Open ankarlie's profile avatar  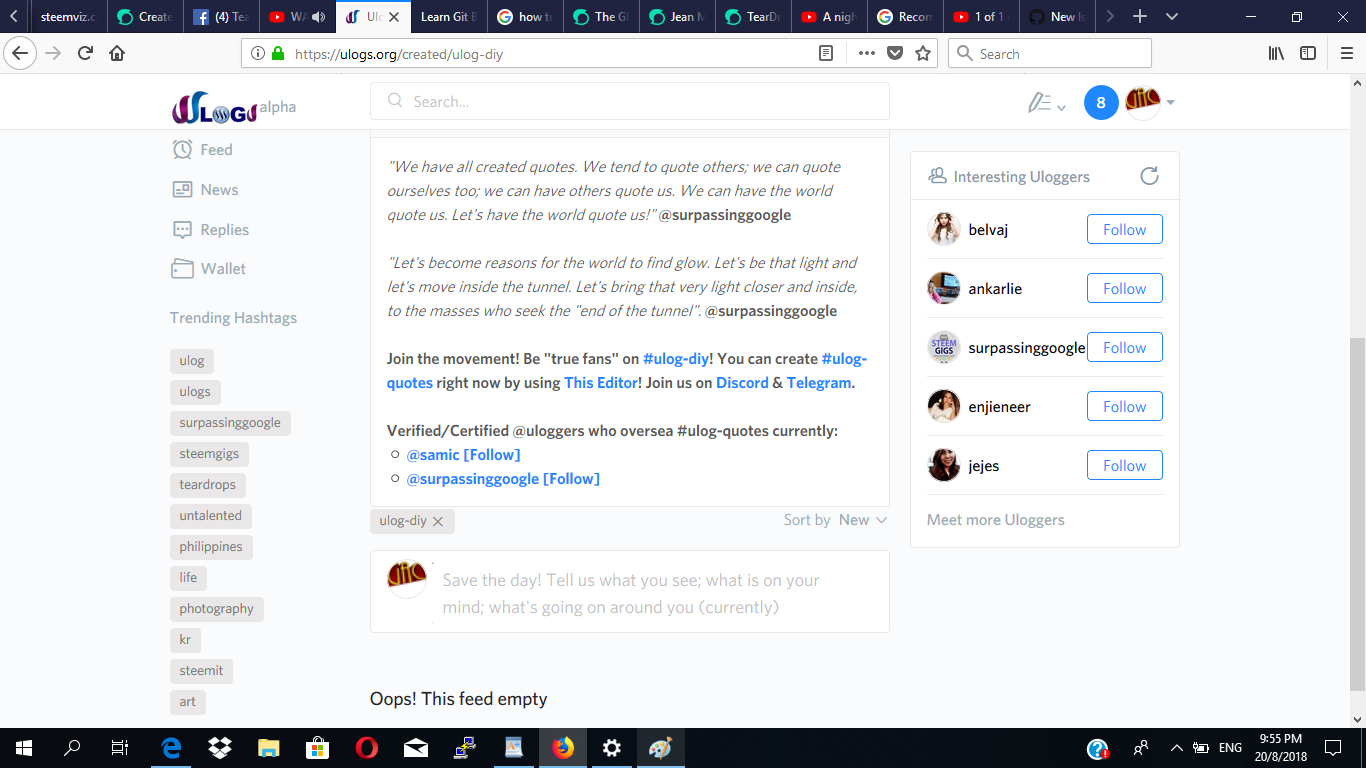[944, 289]
